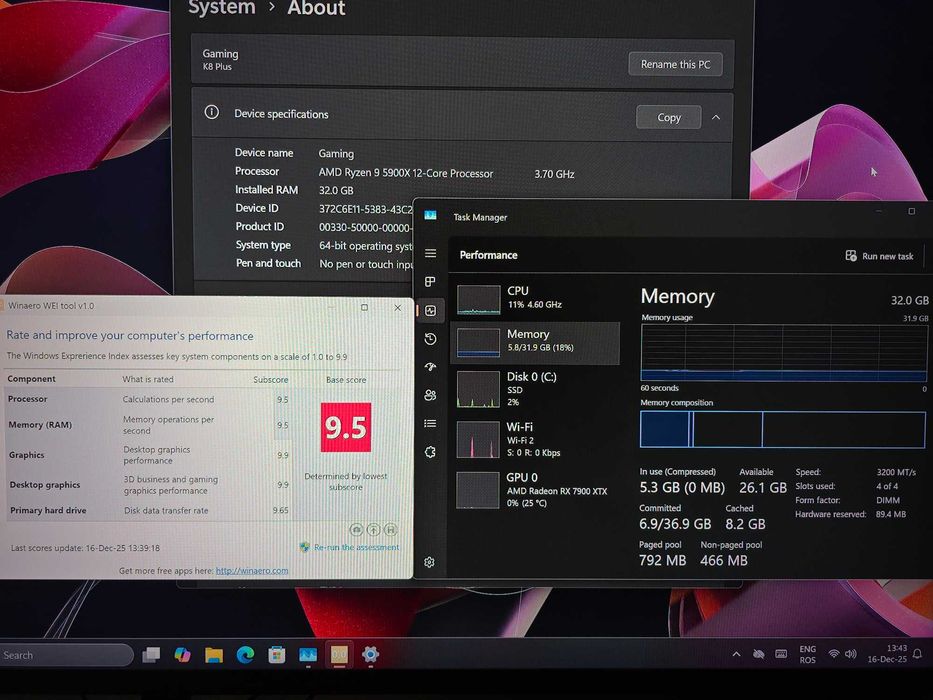Click Memory (RAM) row in WEI table

pyautogui.click(x=148, y=425)
